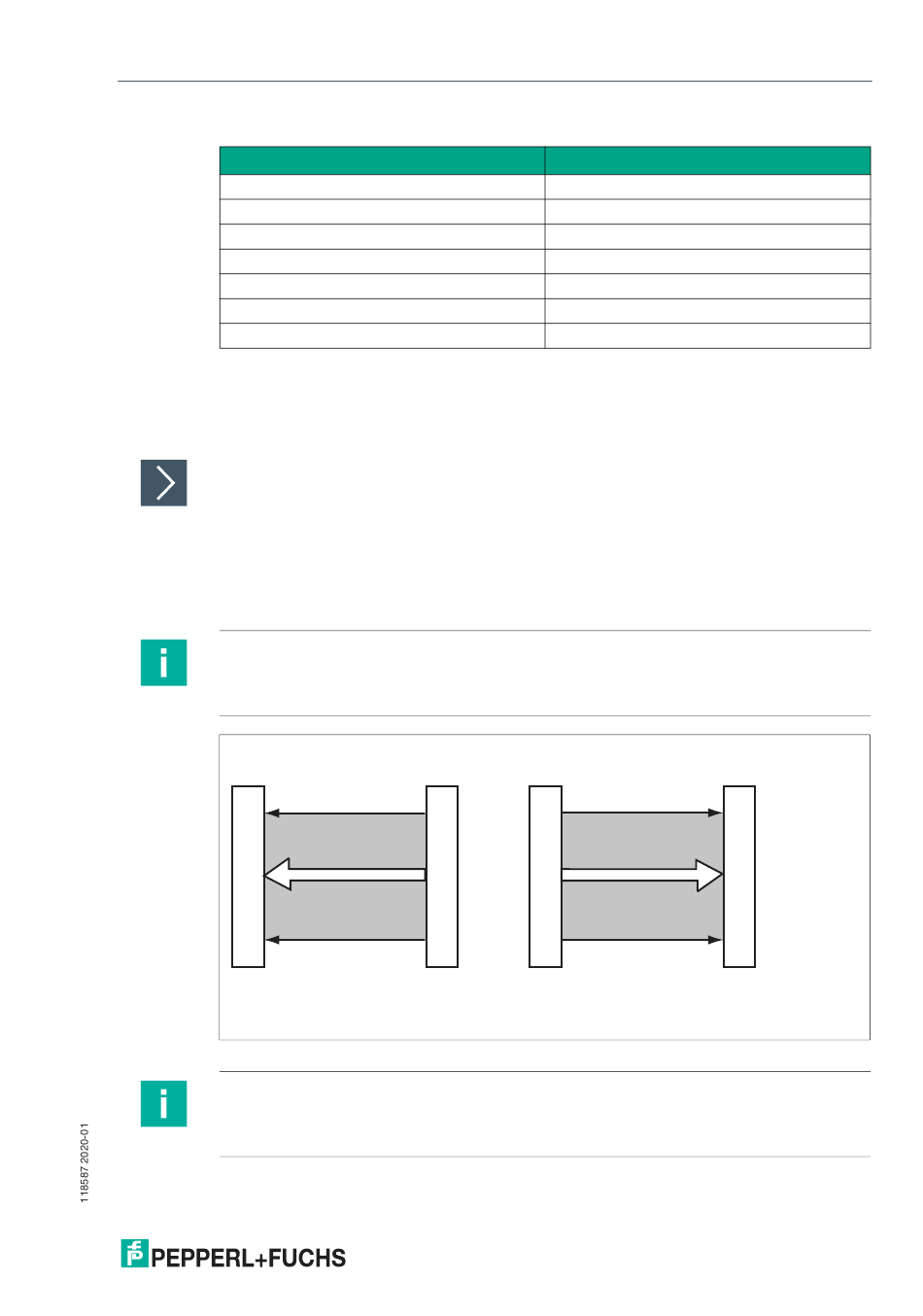
Task: Click the last row's right table cell
Action: click(x=707, y=335)
